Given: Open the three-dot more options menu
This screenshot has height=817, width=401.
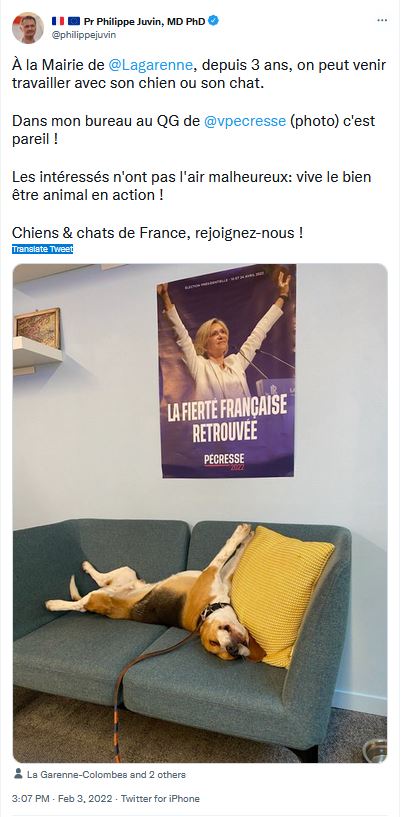Looking at the screenshot, I should point(382,20).
